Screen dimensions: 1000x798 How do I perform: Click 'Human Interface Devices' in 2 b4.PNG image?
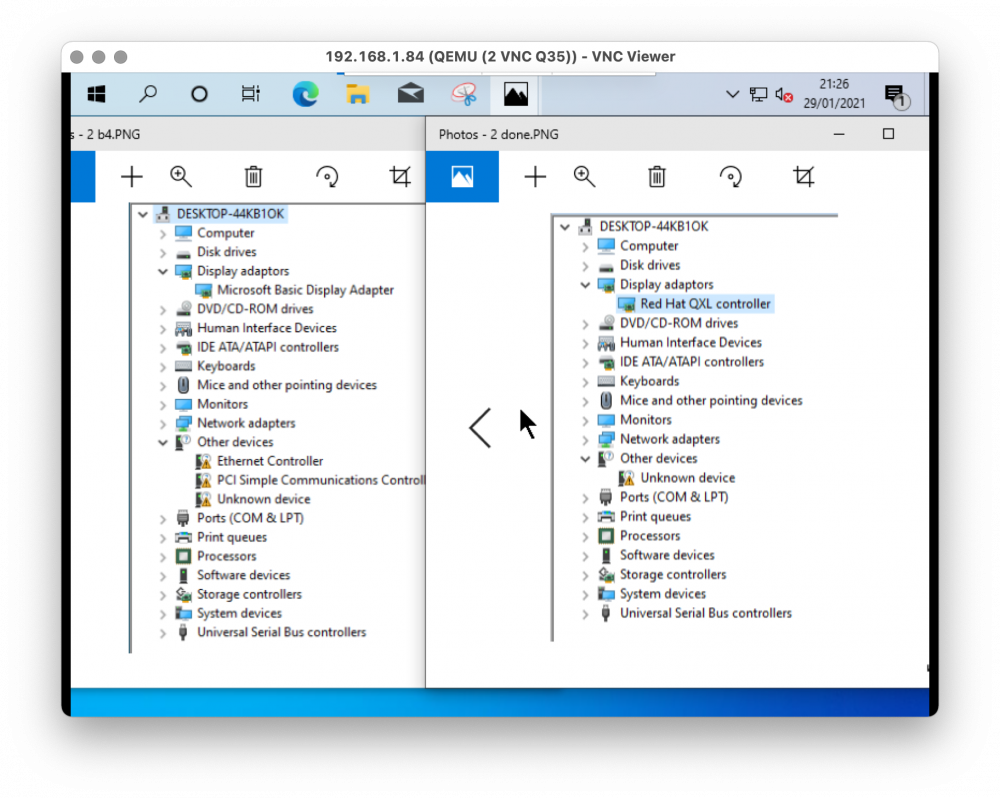[x=267, y=328]
